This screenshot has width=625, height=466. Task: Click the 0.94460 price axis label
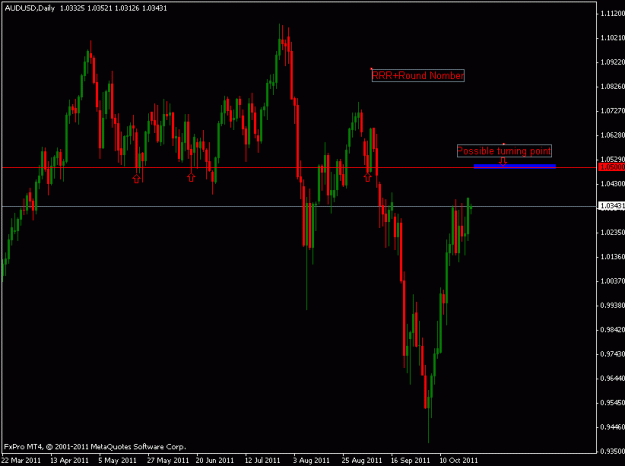pyautogui.click(x=612, y=427)
